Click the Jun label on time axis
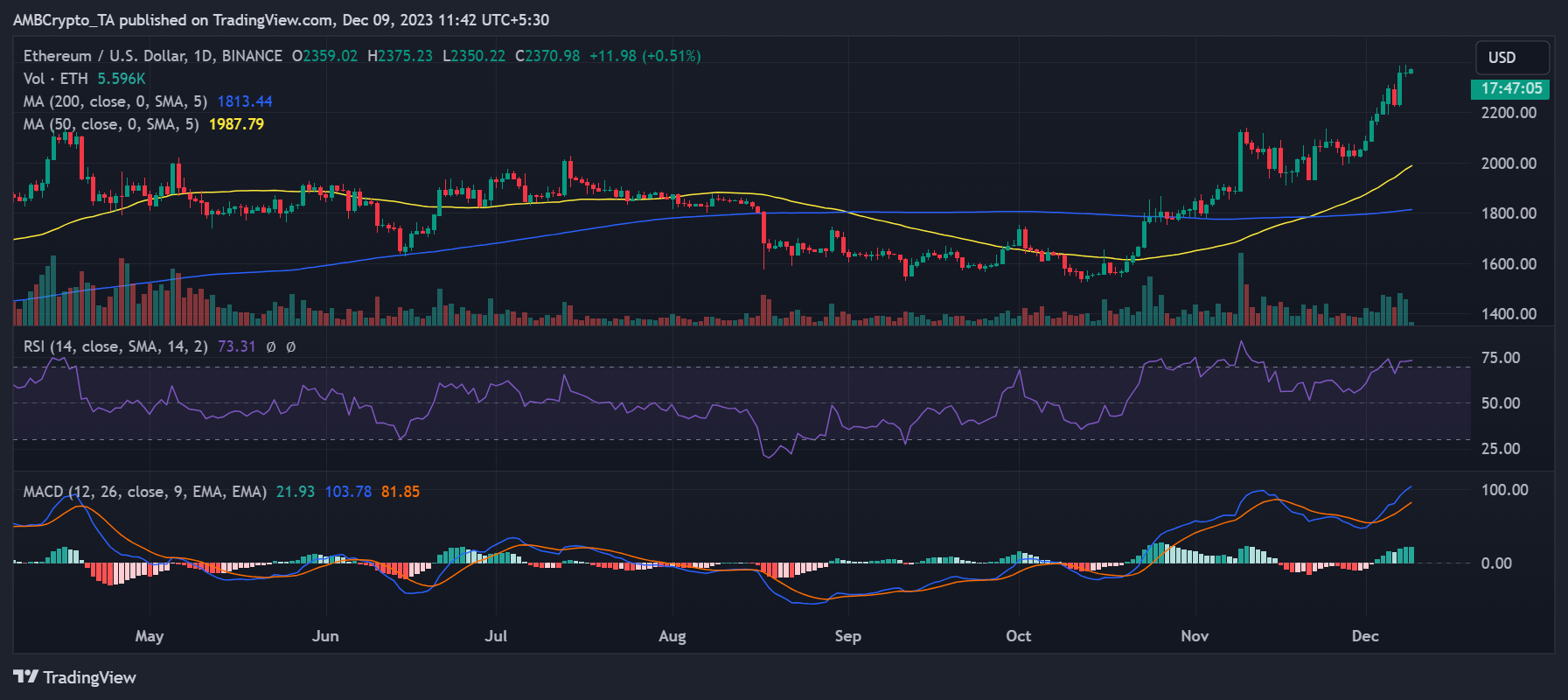This screenshot has height=700, width=1568. (325, 636)
